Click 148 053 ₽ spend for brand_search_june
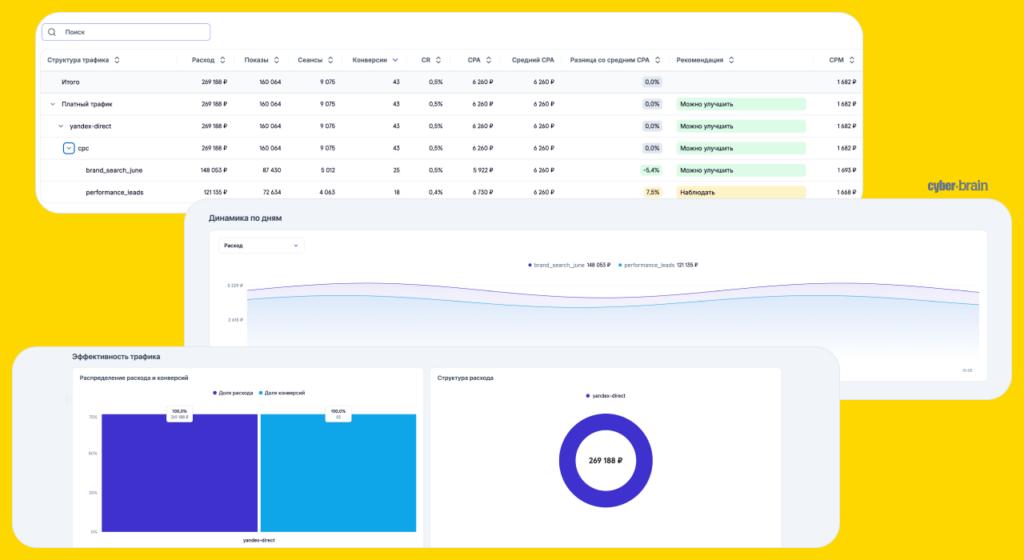This screenshot has height=560, width=1024. 214,170
